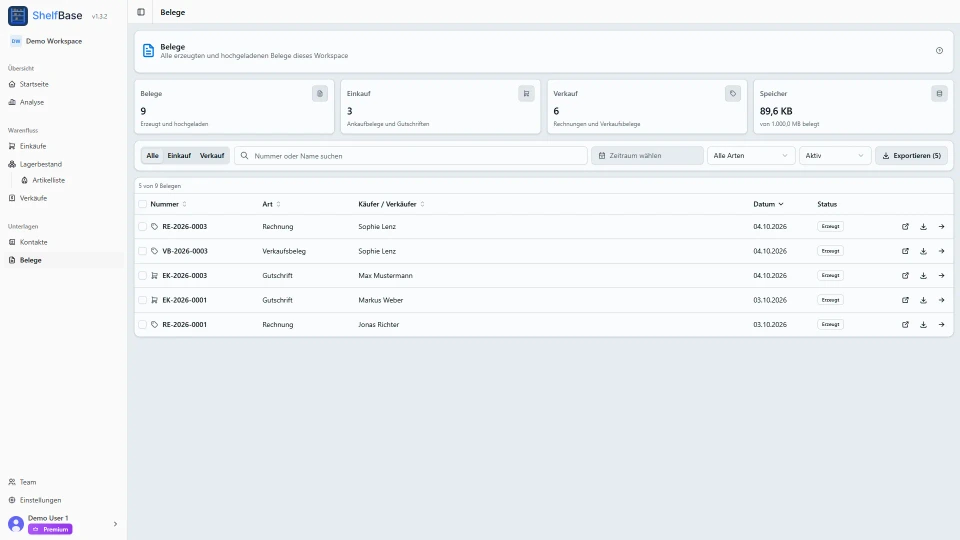
Task: Toggle the select-all checkbox in table header
Action: [143, 204]
